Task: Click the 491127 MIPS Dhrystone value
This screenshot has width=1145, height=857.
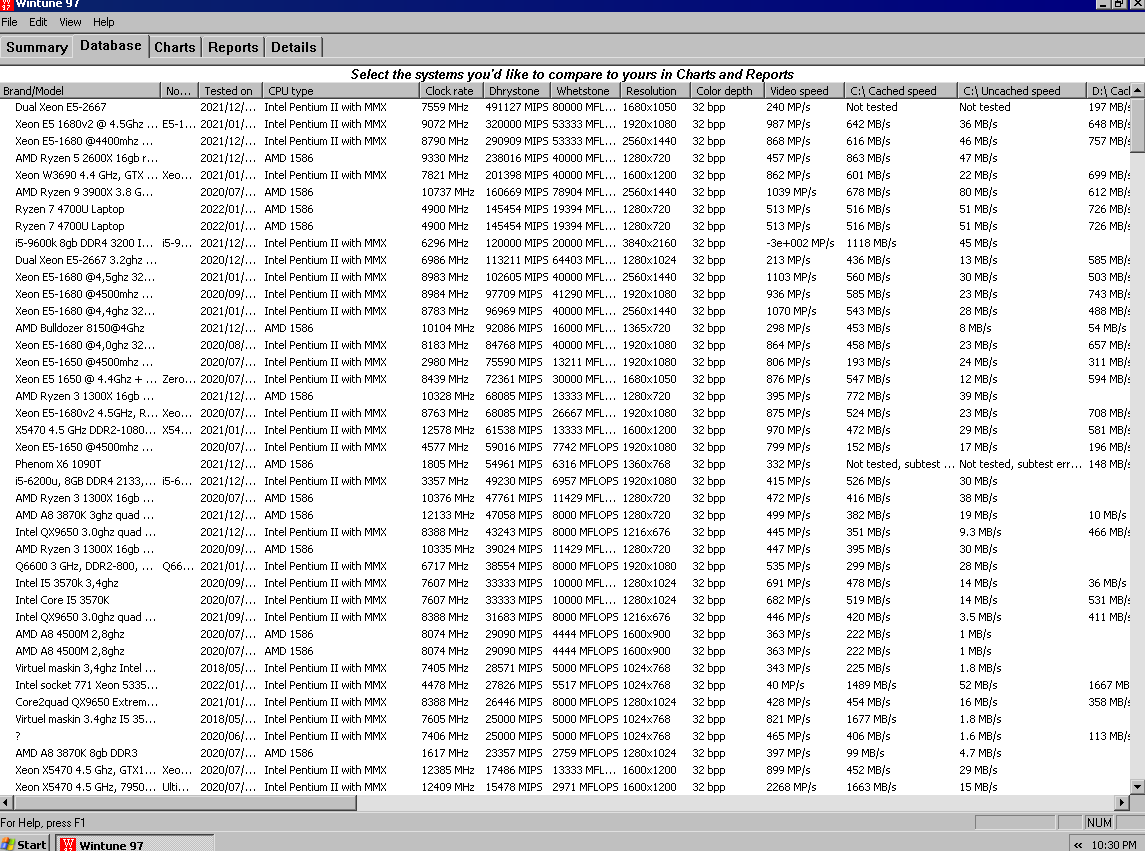Action: [x=516, y=107]
